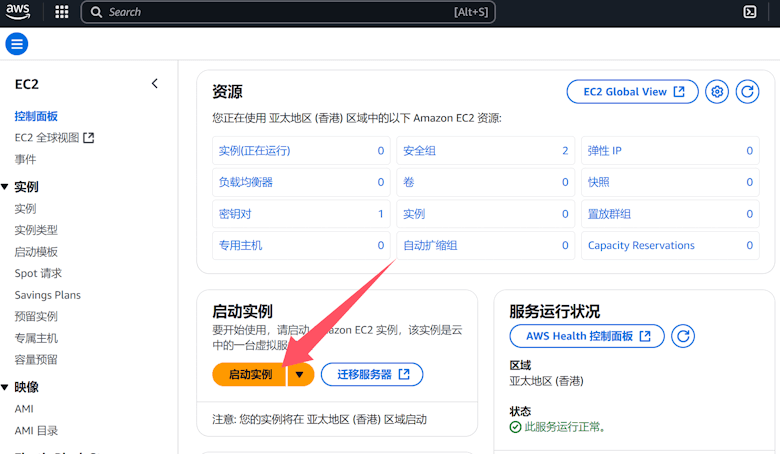The width and height of the screenshot is (780, 454).
Task: Click the 启动实例 orange button
Action: coord(250,374)
